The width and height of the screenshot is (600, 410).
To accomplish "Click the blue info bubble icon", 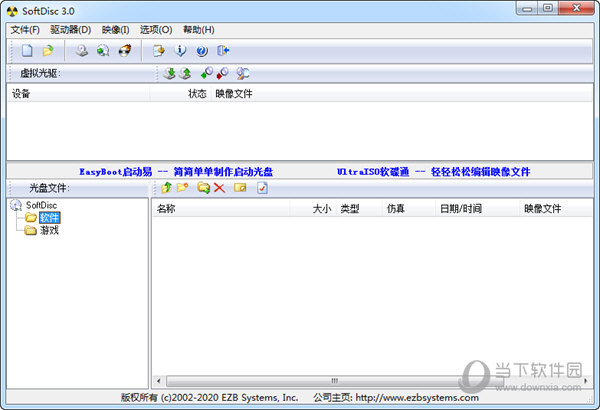I will pyautogui.click(x=180, y=51).
